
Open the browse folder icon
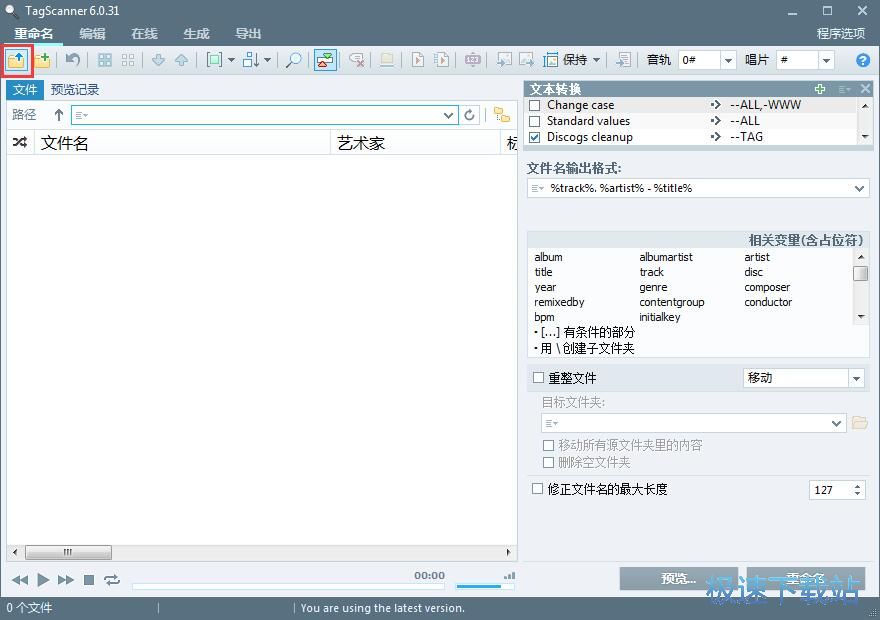click(17, 60)
